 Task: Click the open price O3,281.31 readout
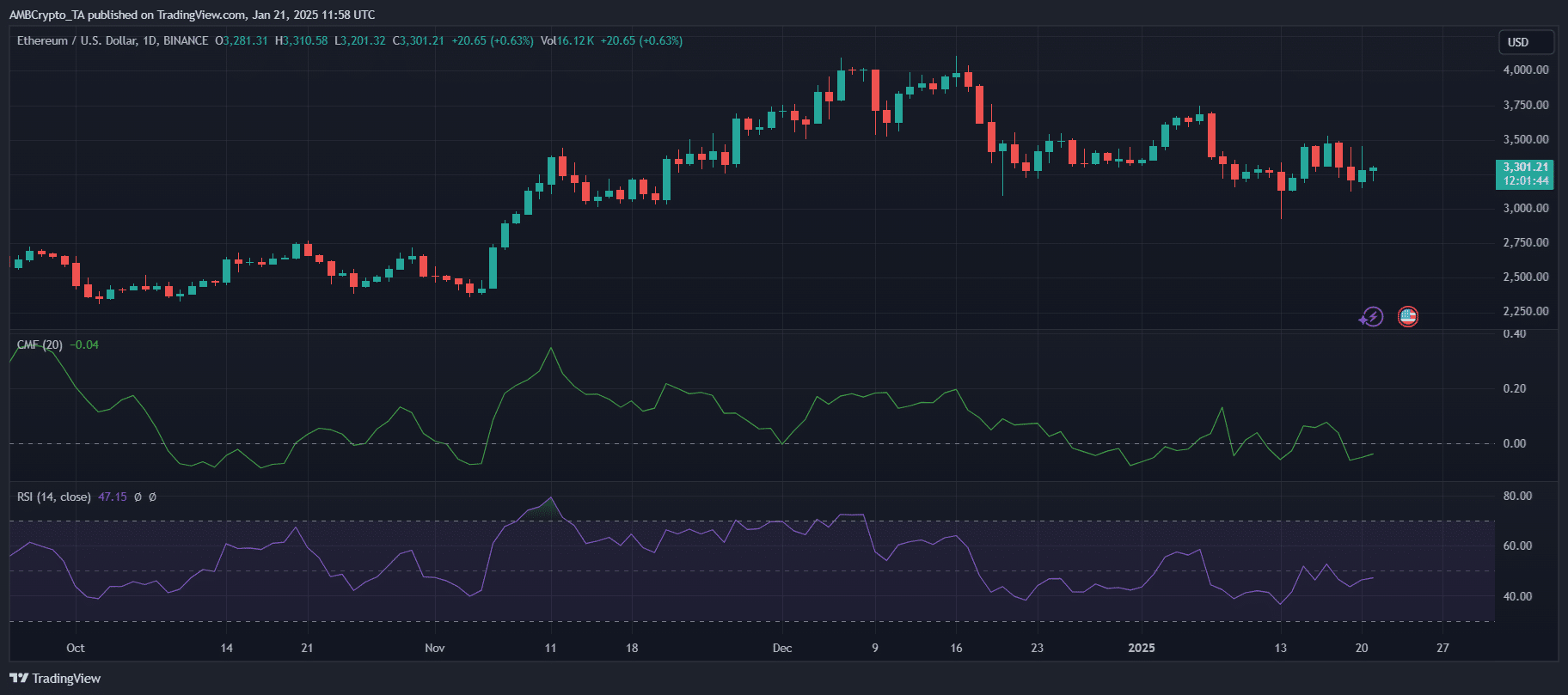[x=242, y=40]
